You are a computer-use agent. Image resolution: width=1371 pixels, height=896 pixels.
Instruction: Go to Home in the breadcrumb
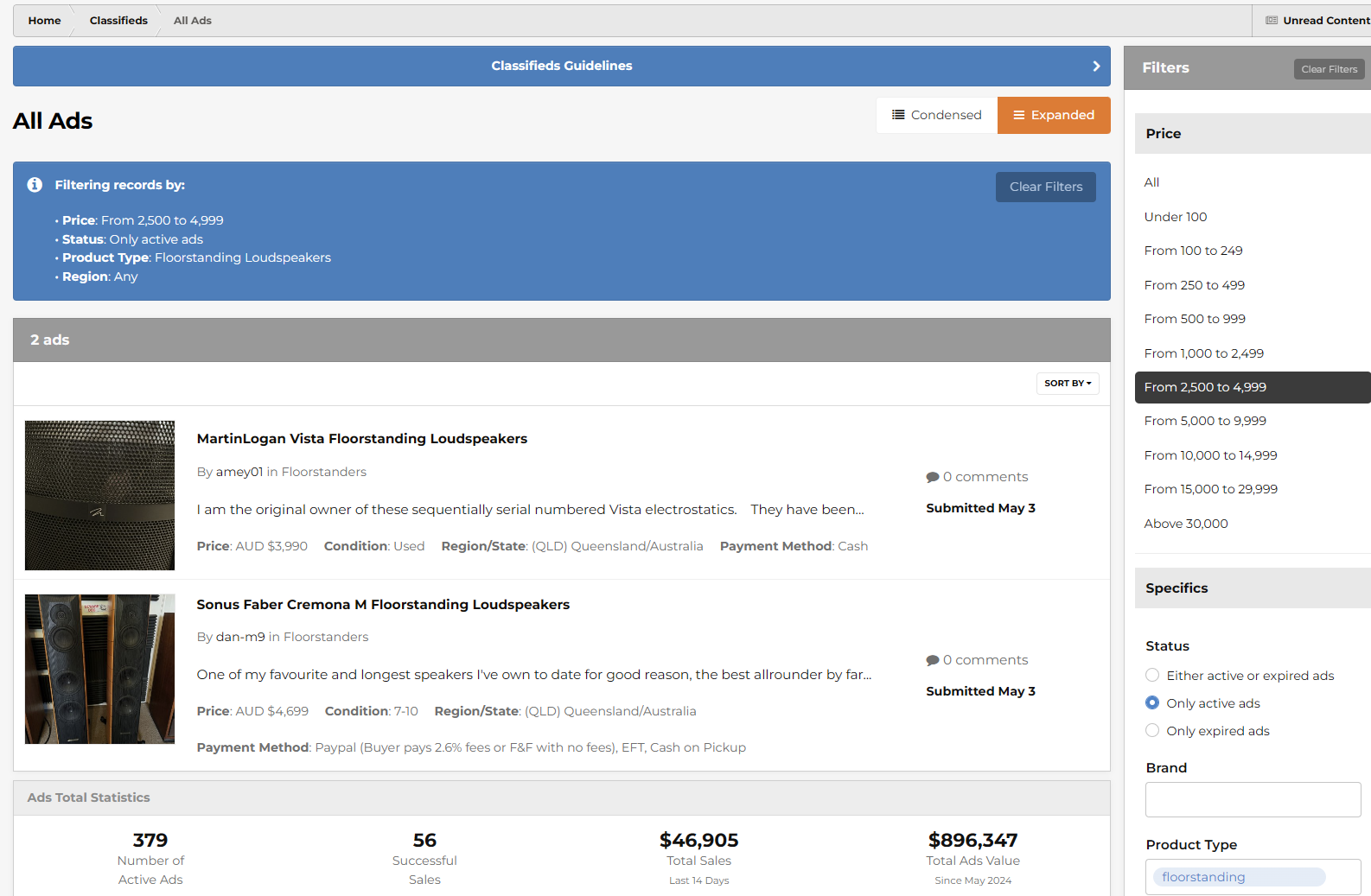pyautogui.click(x=44, y=21)
